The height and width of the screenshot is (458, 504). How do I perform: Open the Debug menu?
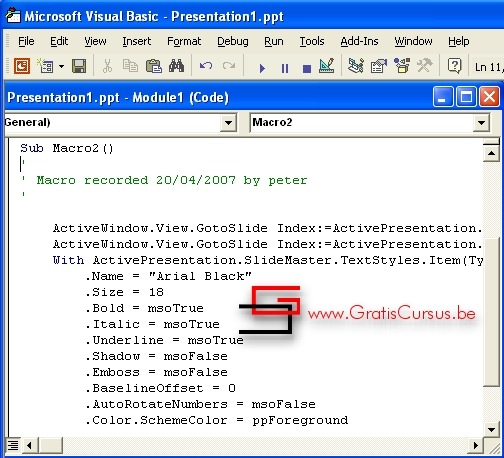coord(233,41)
